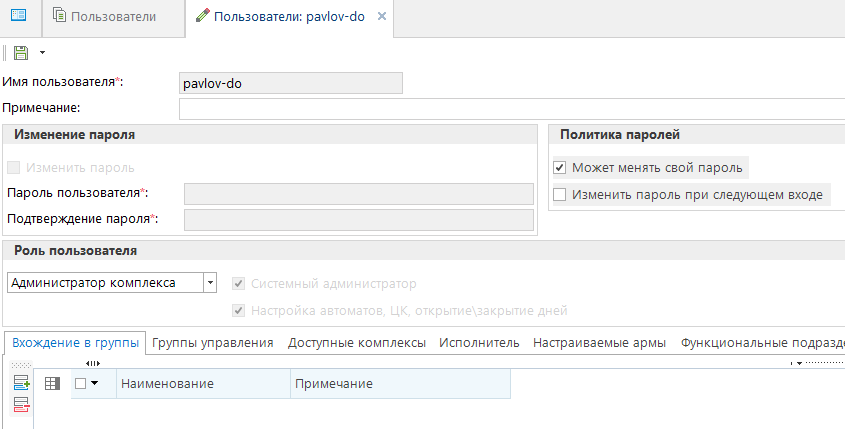
Task: Expand the Администратор комплекса role dropdown
Action: (x=210, y=282)
